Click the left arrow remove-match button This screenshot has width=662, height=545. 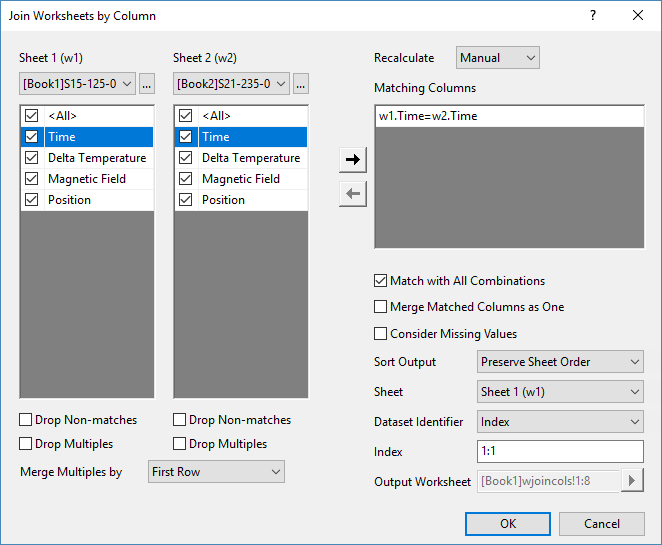(352, 194)
